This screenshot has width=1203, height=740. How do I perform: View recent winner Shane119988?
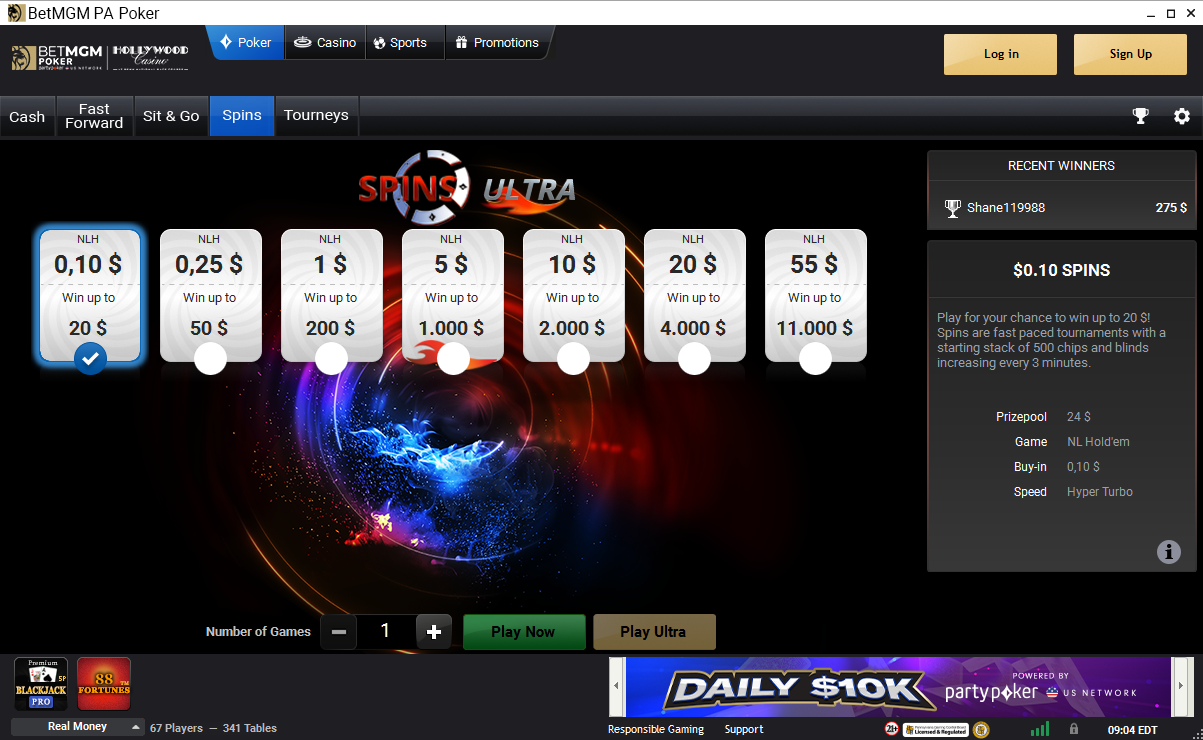coord(1061,208)
